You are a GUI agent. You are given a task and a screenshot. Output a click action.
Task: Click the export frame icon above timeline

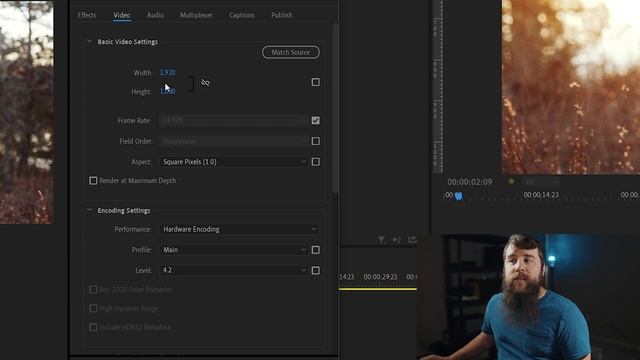click(x=412, y=240)
